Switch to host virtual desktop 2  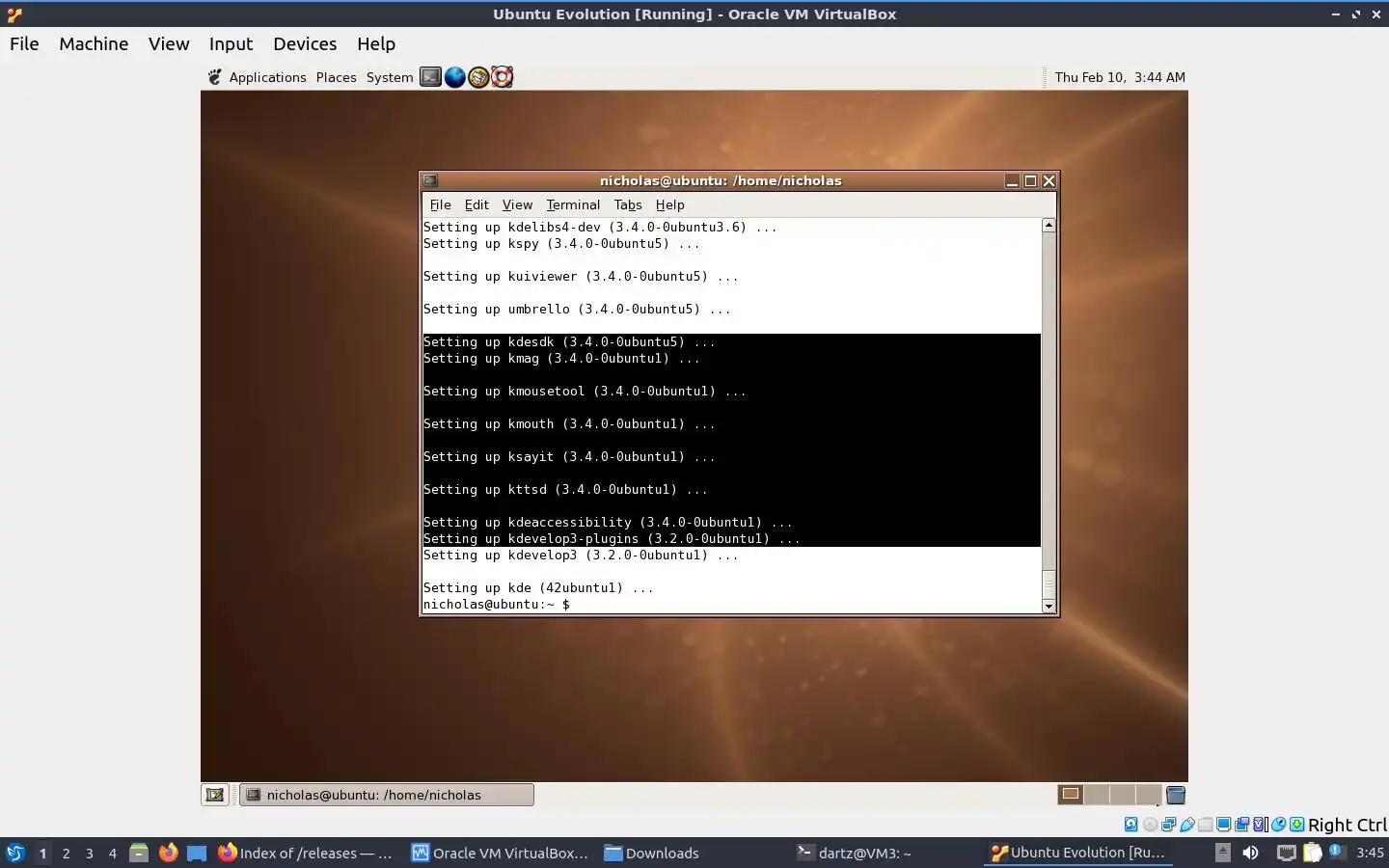pyautogui.click(x=66, y=854)
